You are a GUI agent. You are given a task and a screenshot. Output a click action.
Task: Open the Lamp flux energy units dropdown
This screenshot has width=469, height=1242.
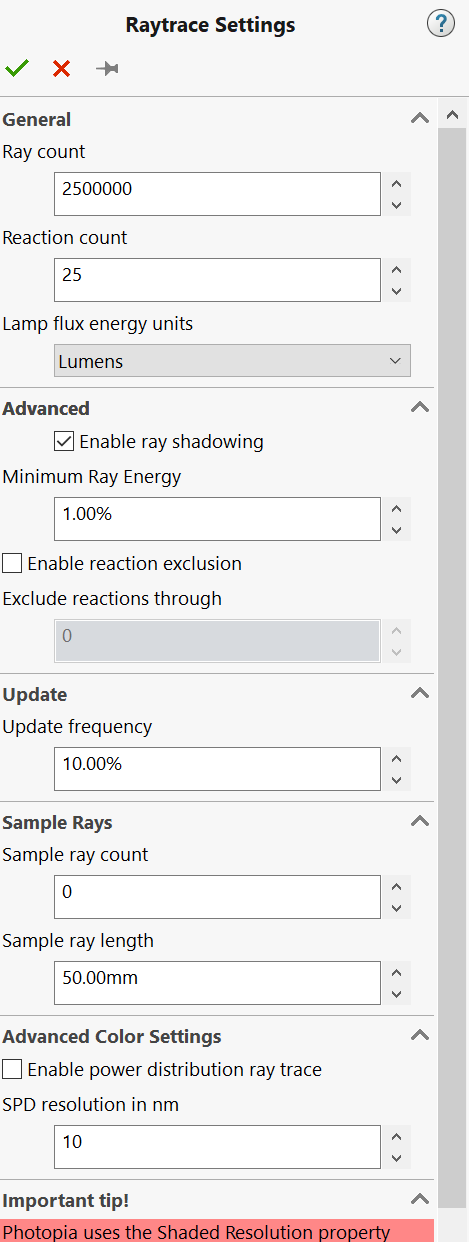pyautogui.click(x=232, y=361)
